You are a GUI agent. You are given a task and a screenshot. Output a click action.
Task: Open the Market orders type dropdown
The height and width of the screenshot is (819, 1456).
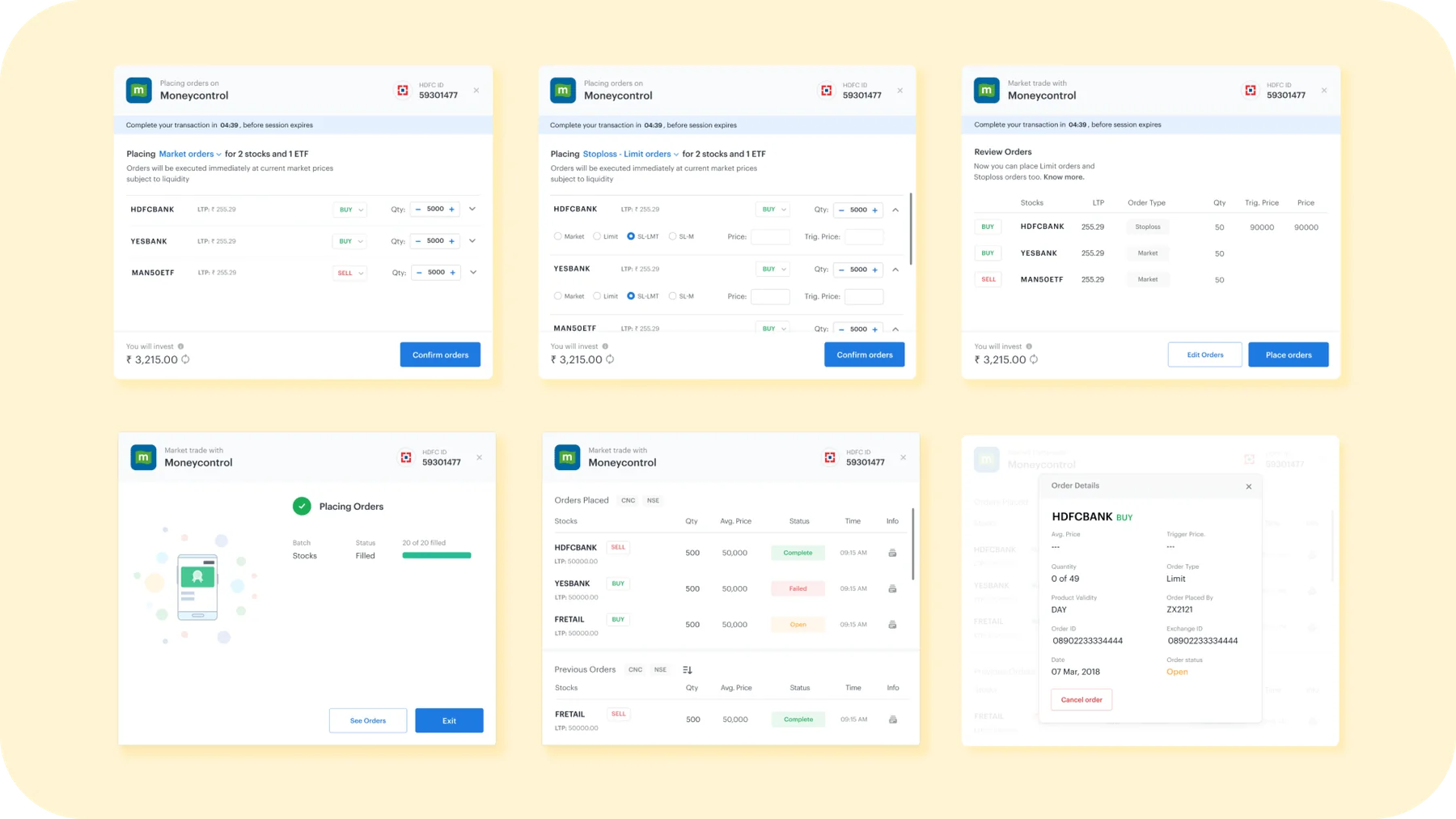click(190, 154)
